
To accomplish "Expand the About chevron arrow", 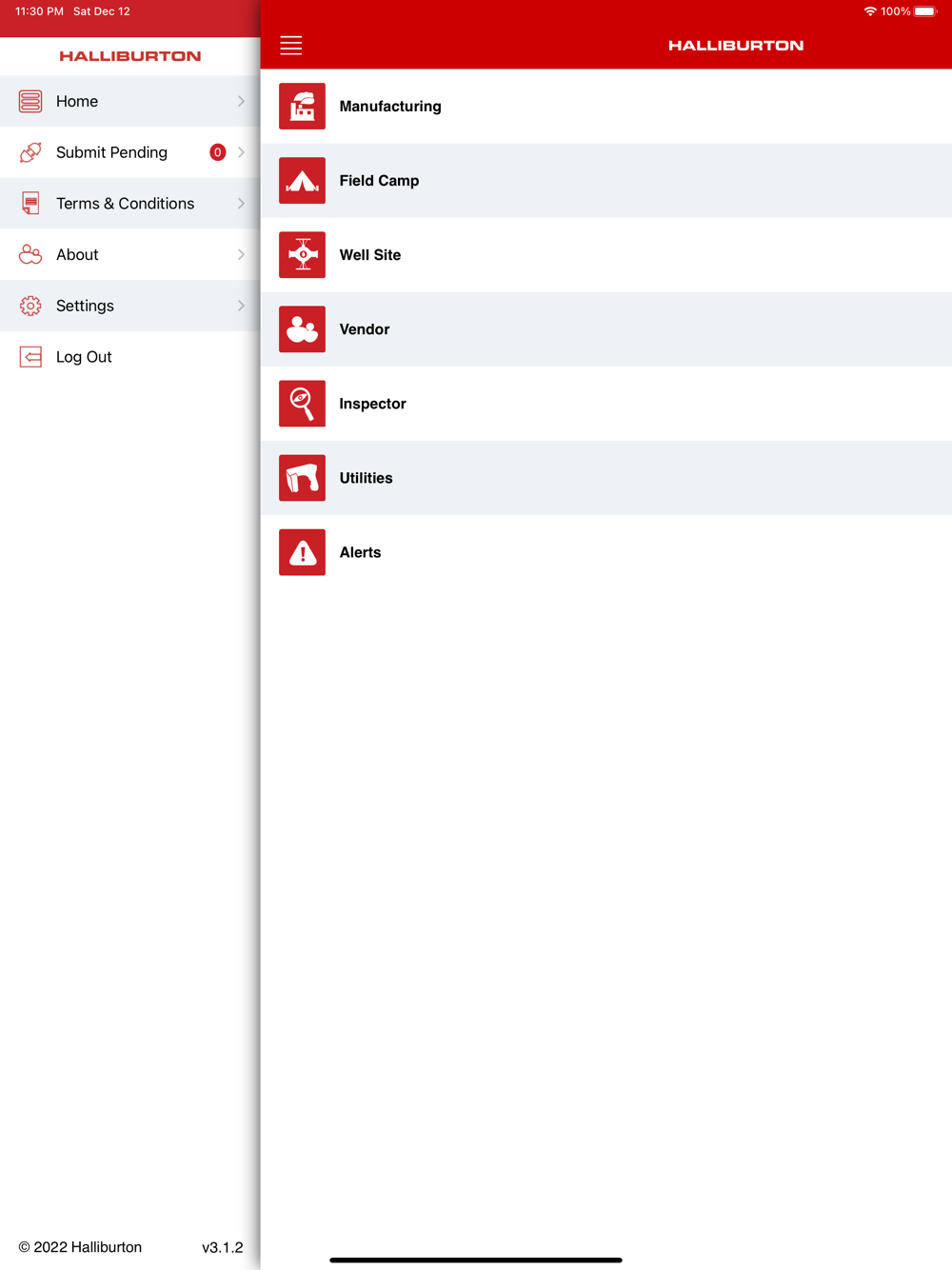I will 241,255.
